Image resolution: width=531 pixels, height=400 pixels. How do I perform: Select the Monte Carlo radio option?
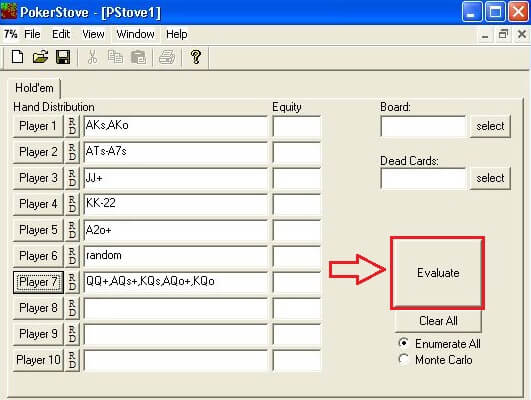(x=403, y=359)
